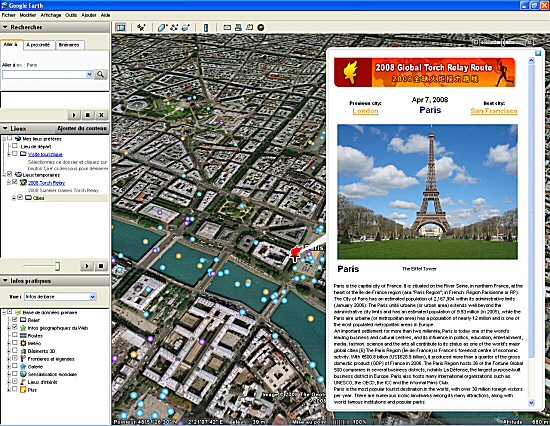Collapse the Rechercher panel triangle

tap(5, 27)
